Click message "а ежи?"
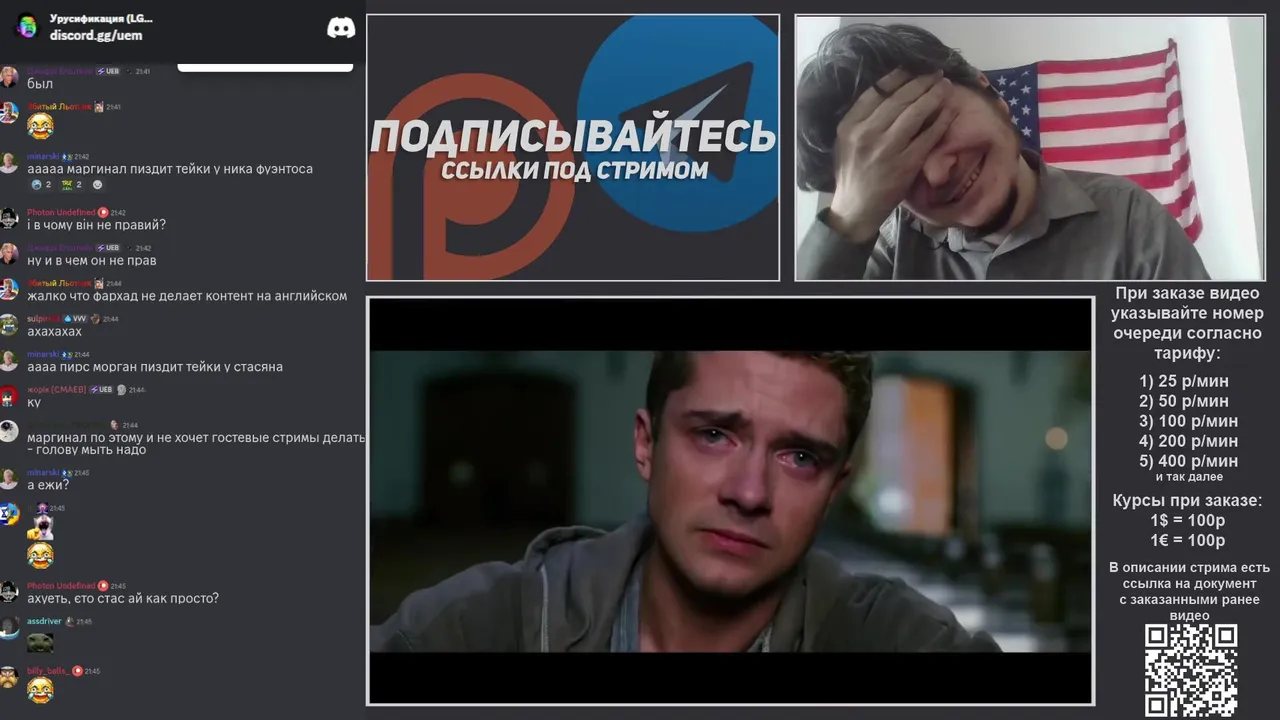The image size is (1280, 720). click(x=48, y=485)
